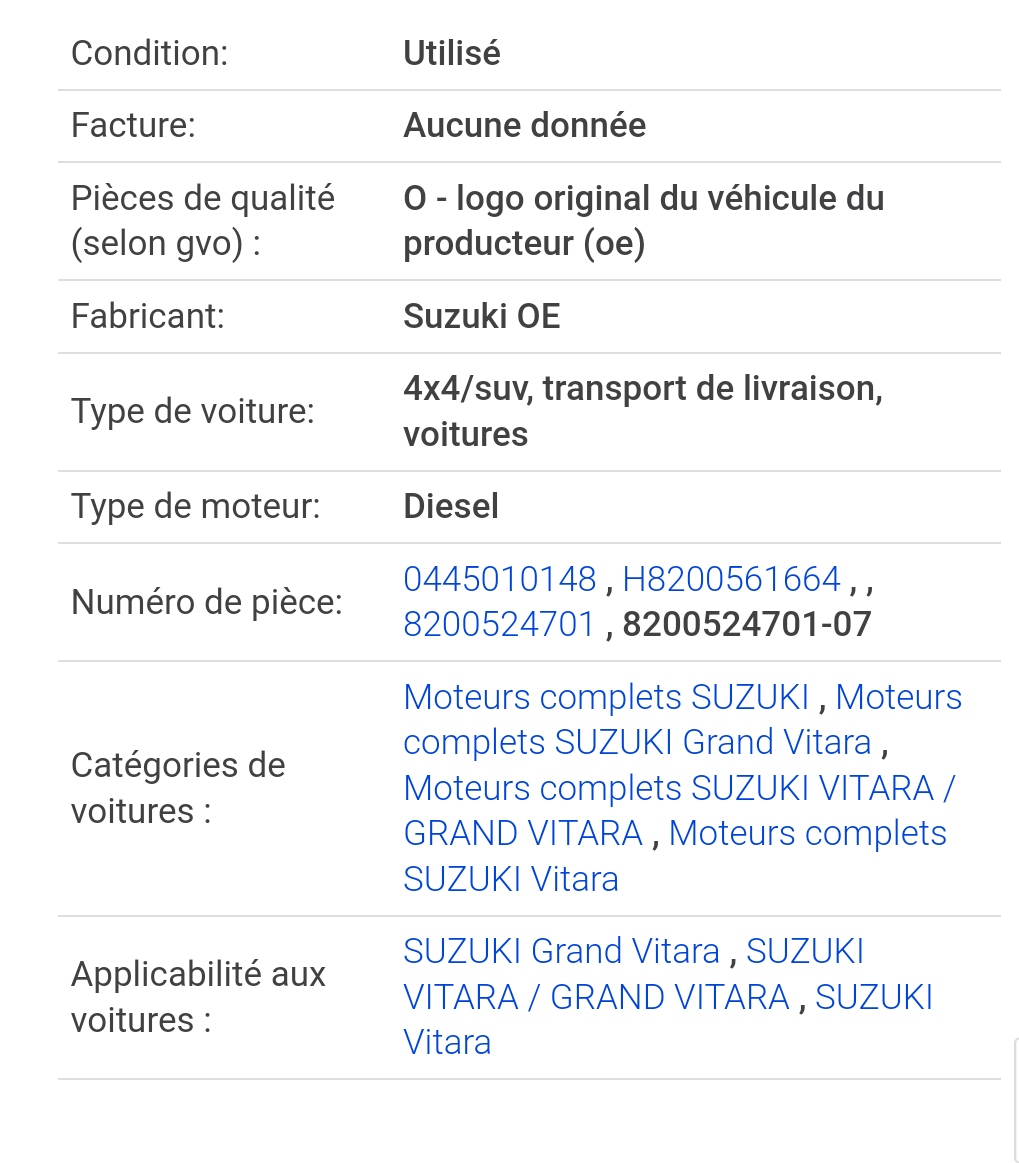
Task: Click the Diesel engine type value
Action: click(451, 507)
